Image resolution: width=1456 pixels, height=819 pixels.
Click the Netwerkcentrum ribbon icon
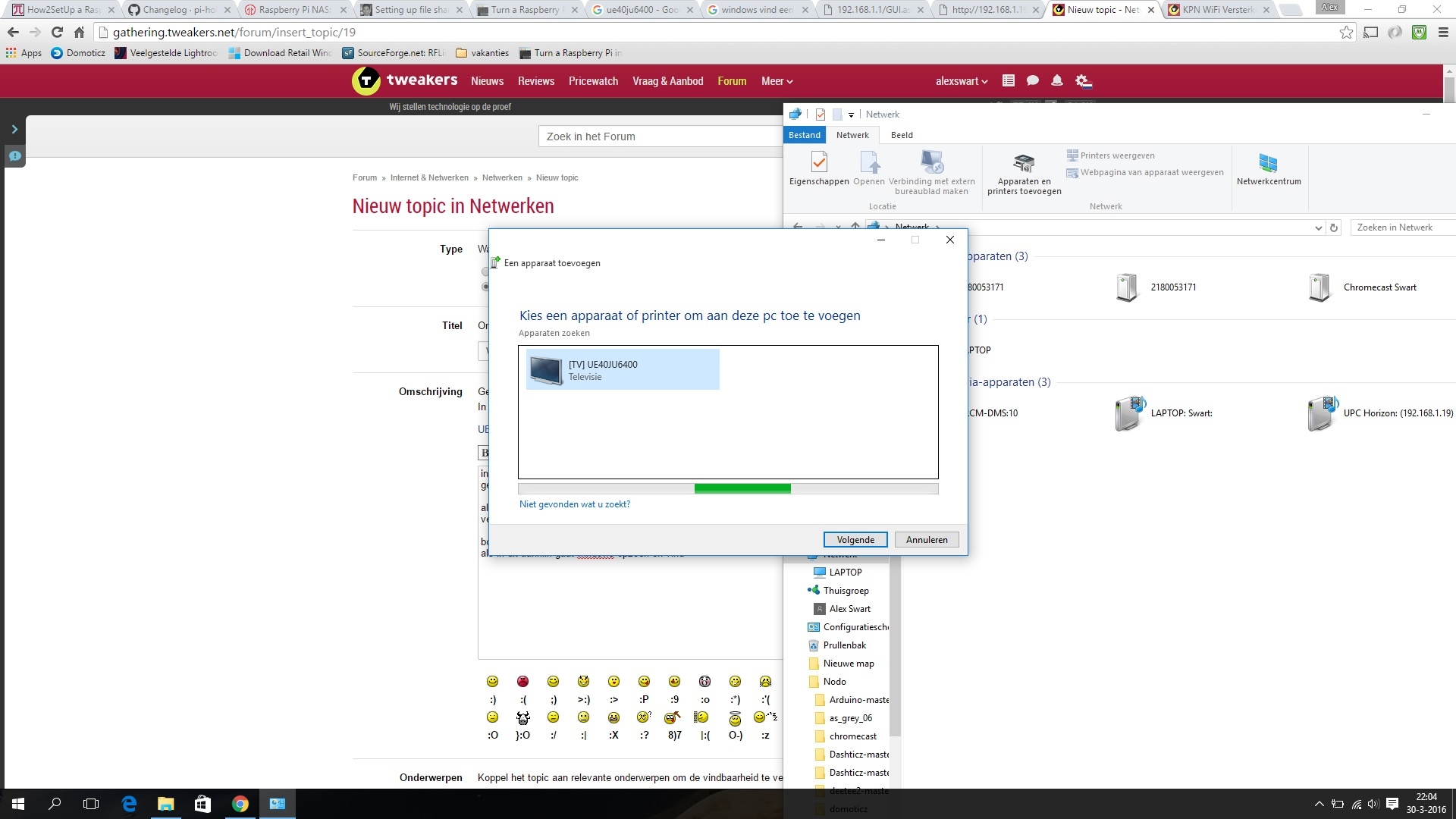point(1268,164)
